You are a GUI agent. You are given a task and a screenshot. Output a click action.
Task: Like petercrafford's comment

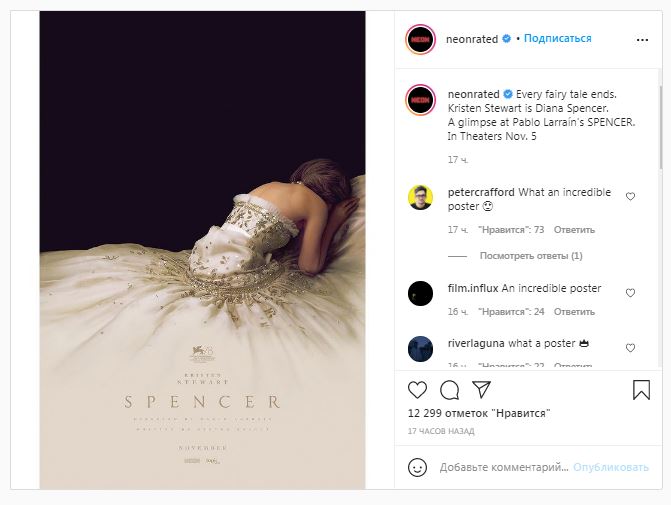coord(630,197)
